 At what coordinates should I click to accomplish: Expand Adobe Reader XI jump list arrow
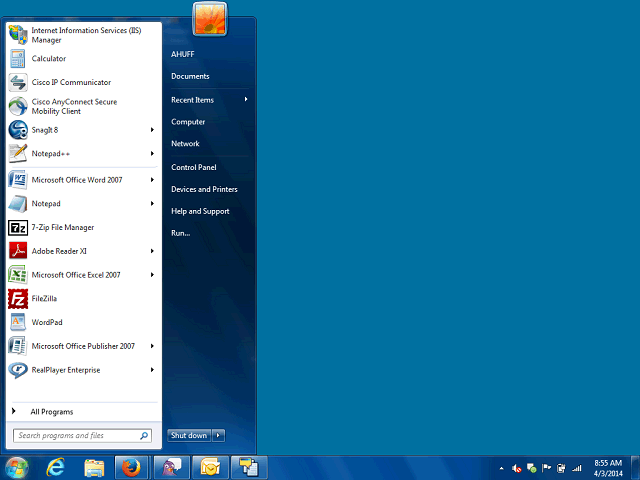[x=152, y=251]
